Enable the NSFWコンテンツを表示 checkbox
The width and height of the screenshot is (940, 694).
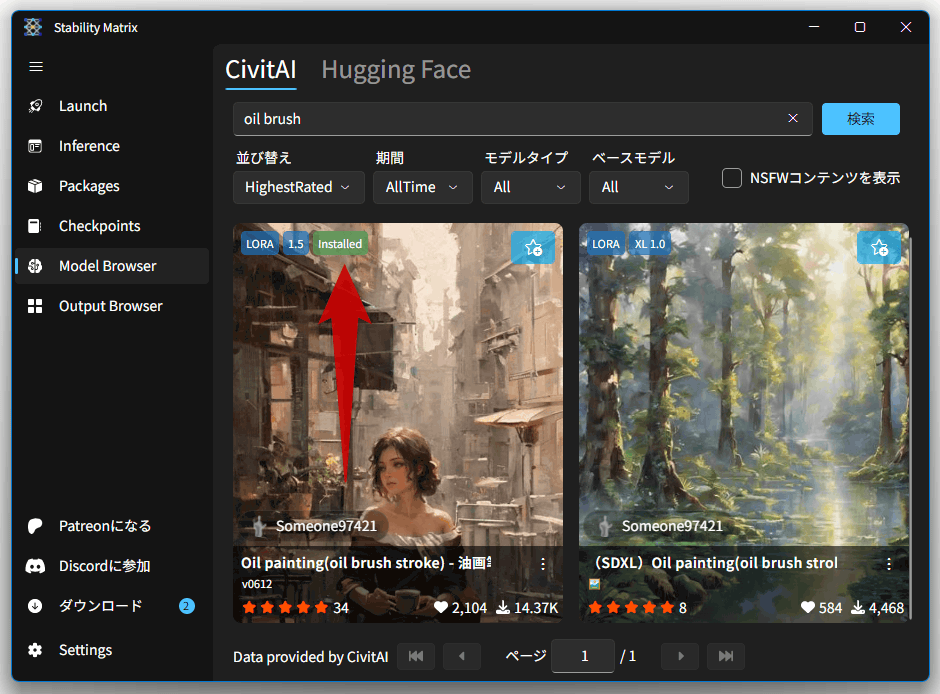pyautogui.click(x=732, y=178)
